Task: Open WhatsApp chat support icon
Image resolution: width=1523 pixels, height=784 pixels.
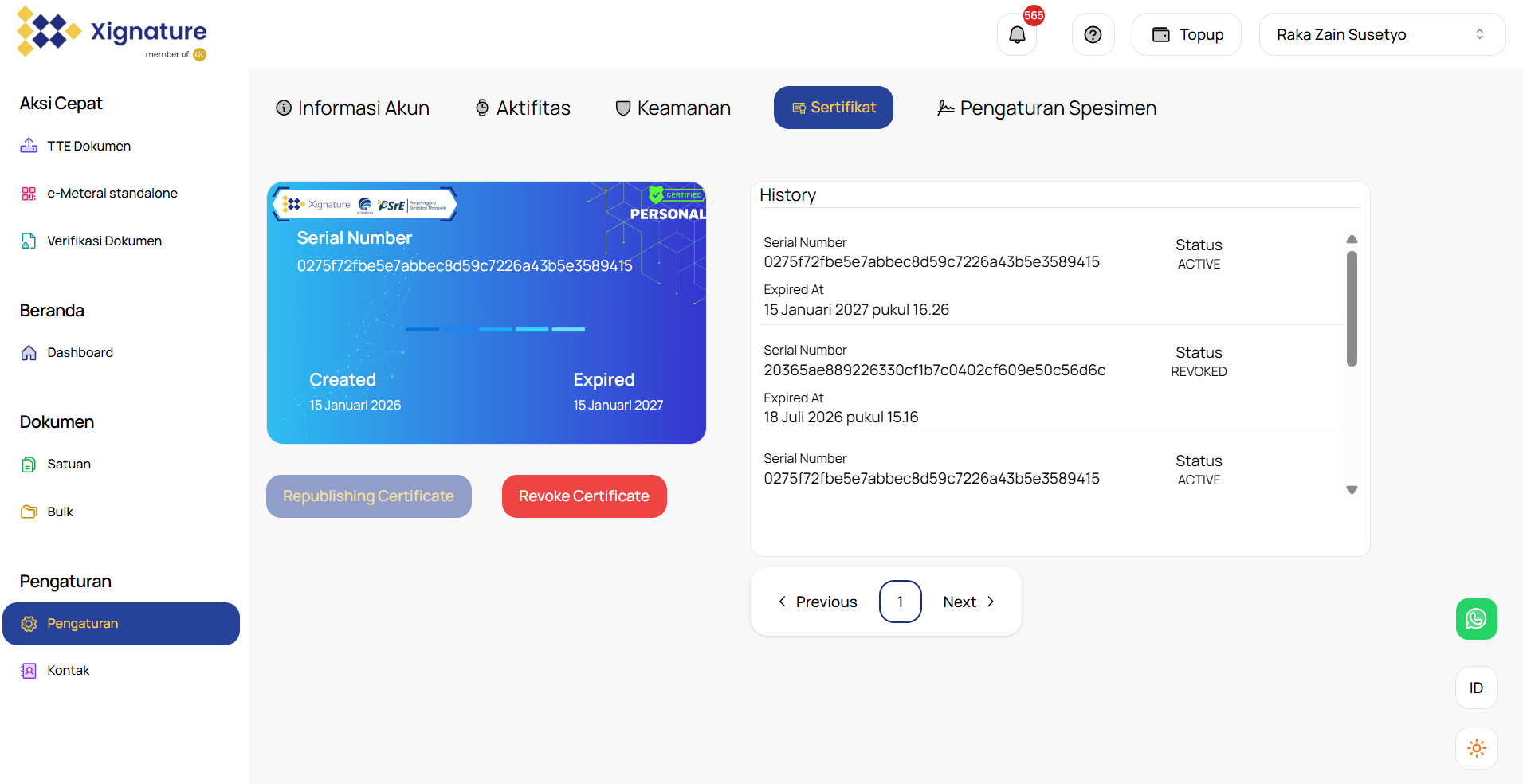Action: point(1476,619)
